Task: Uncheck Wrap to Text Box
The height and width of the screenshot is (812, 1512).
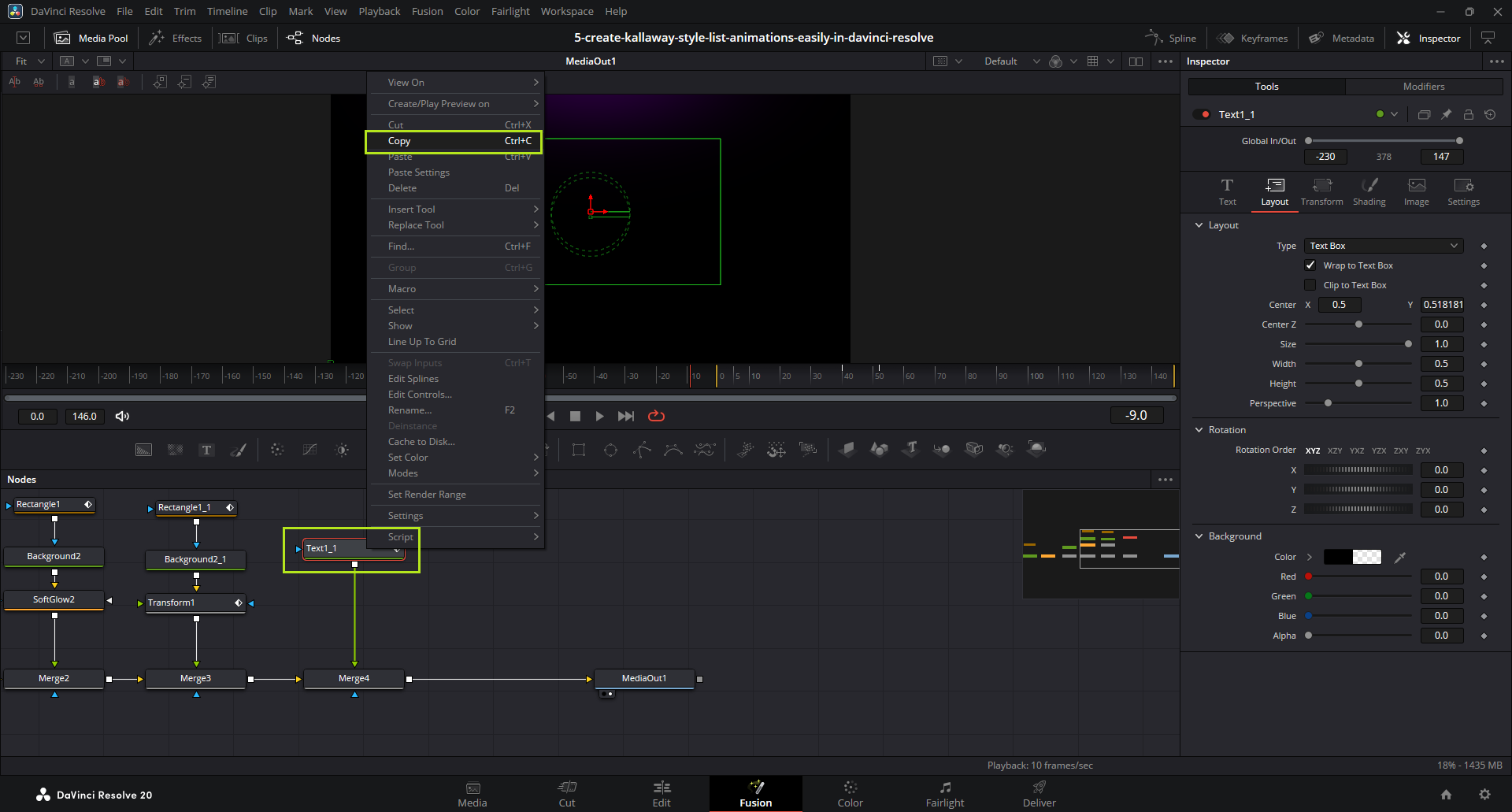Action: pyautogui.click(x=1310, y=265)
